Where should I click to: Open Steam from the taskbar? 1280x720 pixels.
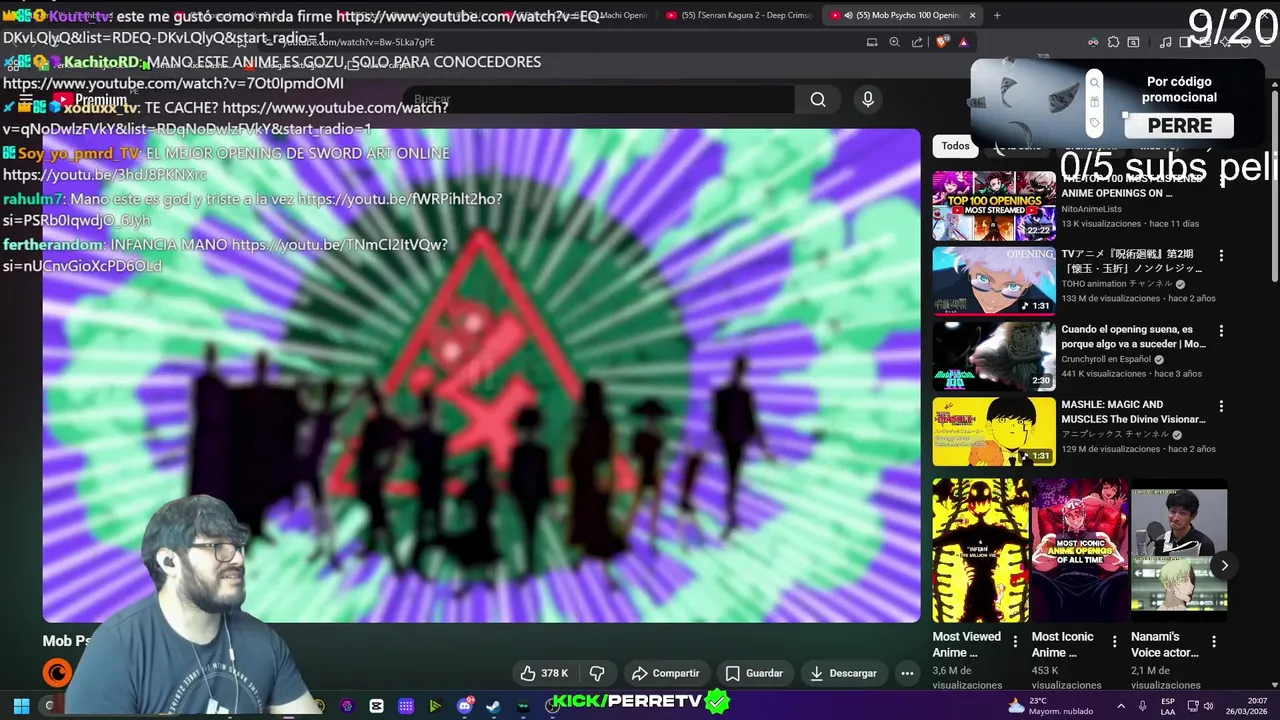493,705
